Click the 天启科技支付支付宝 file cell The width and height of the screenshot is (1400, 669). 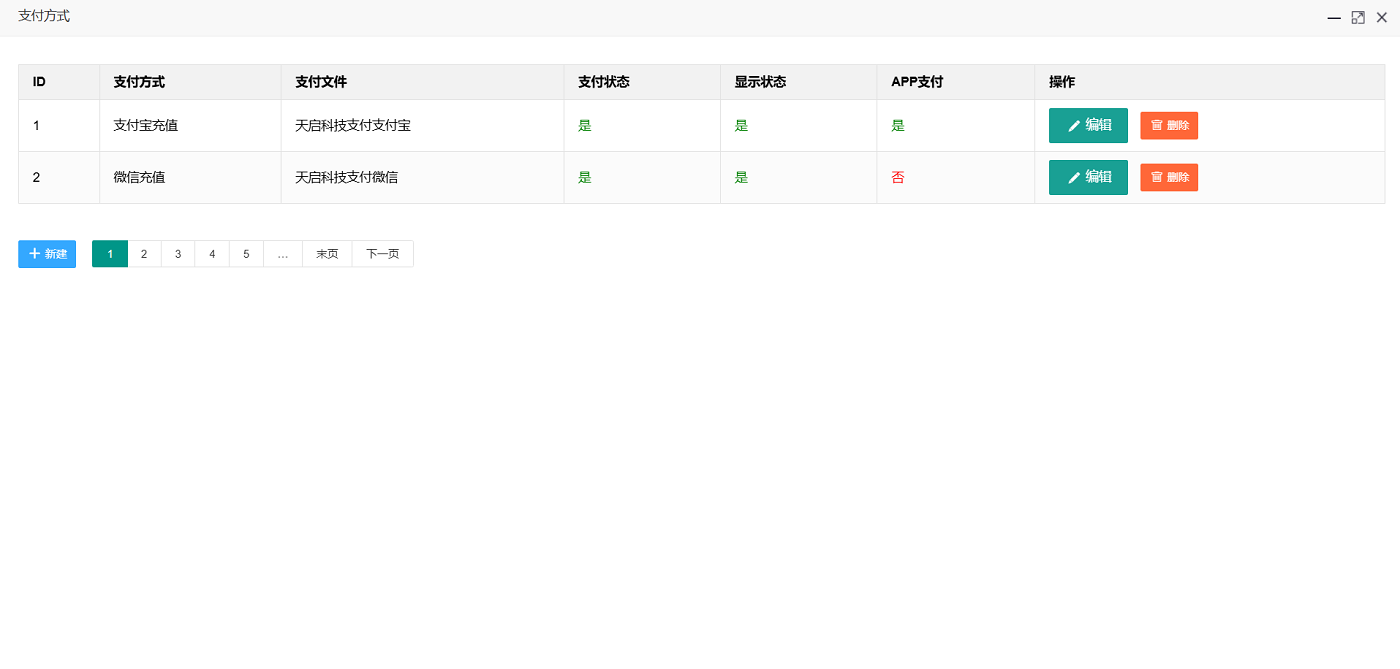[x=353, y=126]
